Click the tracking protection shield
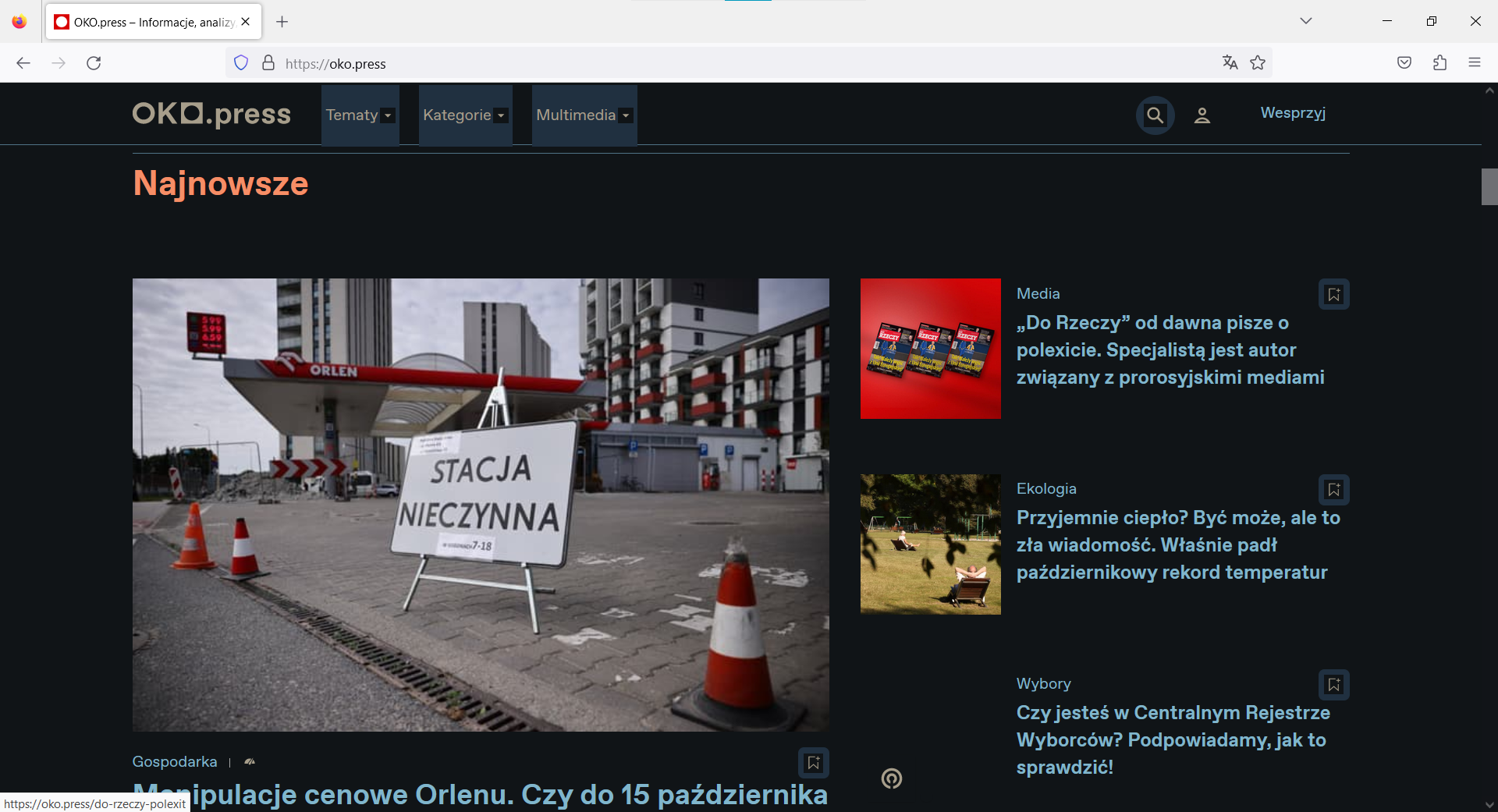Screen dimensions: 1498x812 240,62
